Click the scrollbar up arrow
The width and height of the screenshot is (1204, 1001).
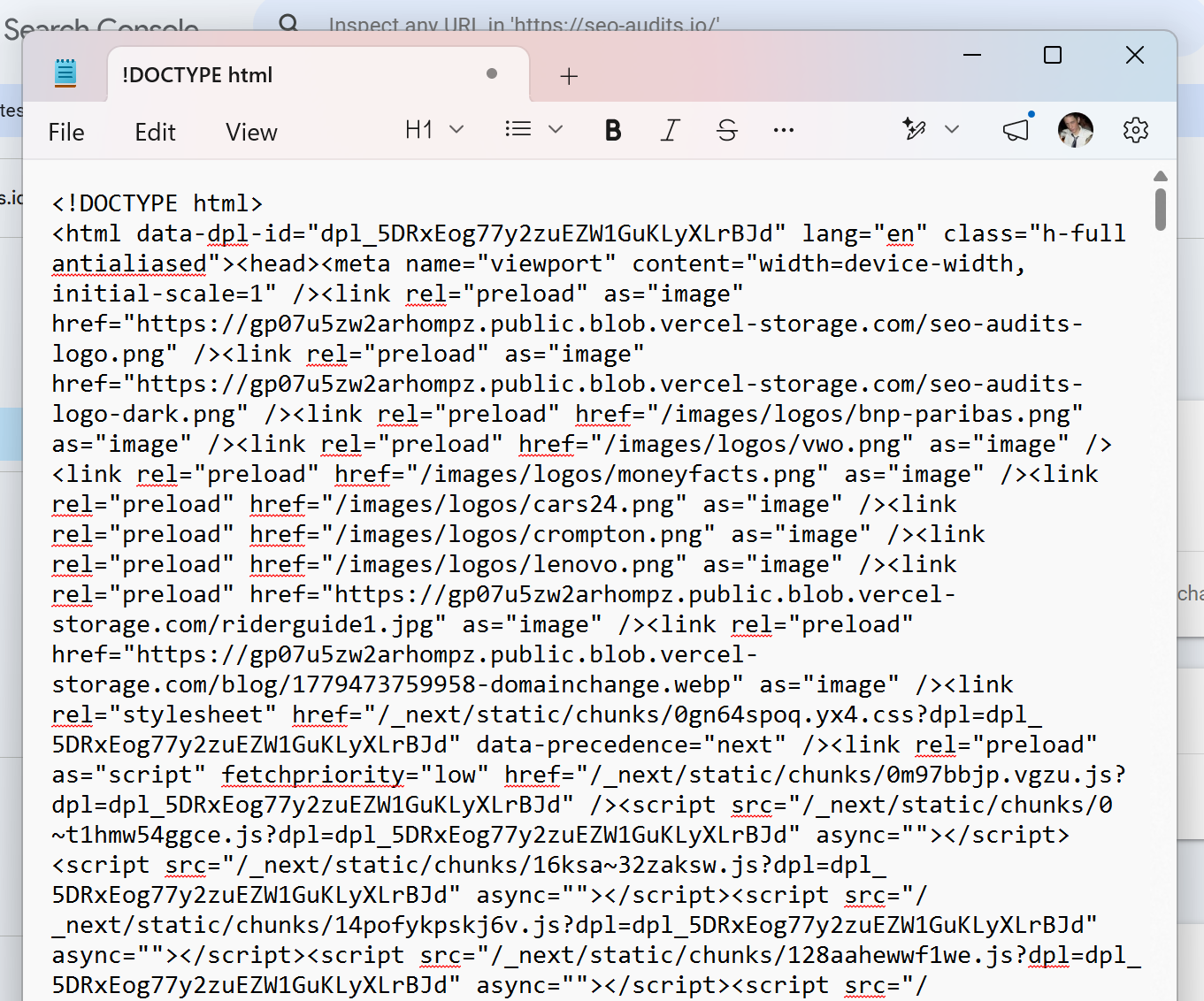1161,176
